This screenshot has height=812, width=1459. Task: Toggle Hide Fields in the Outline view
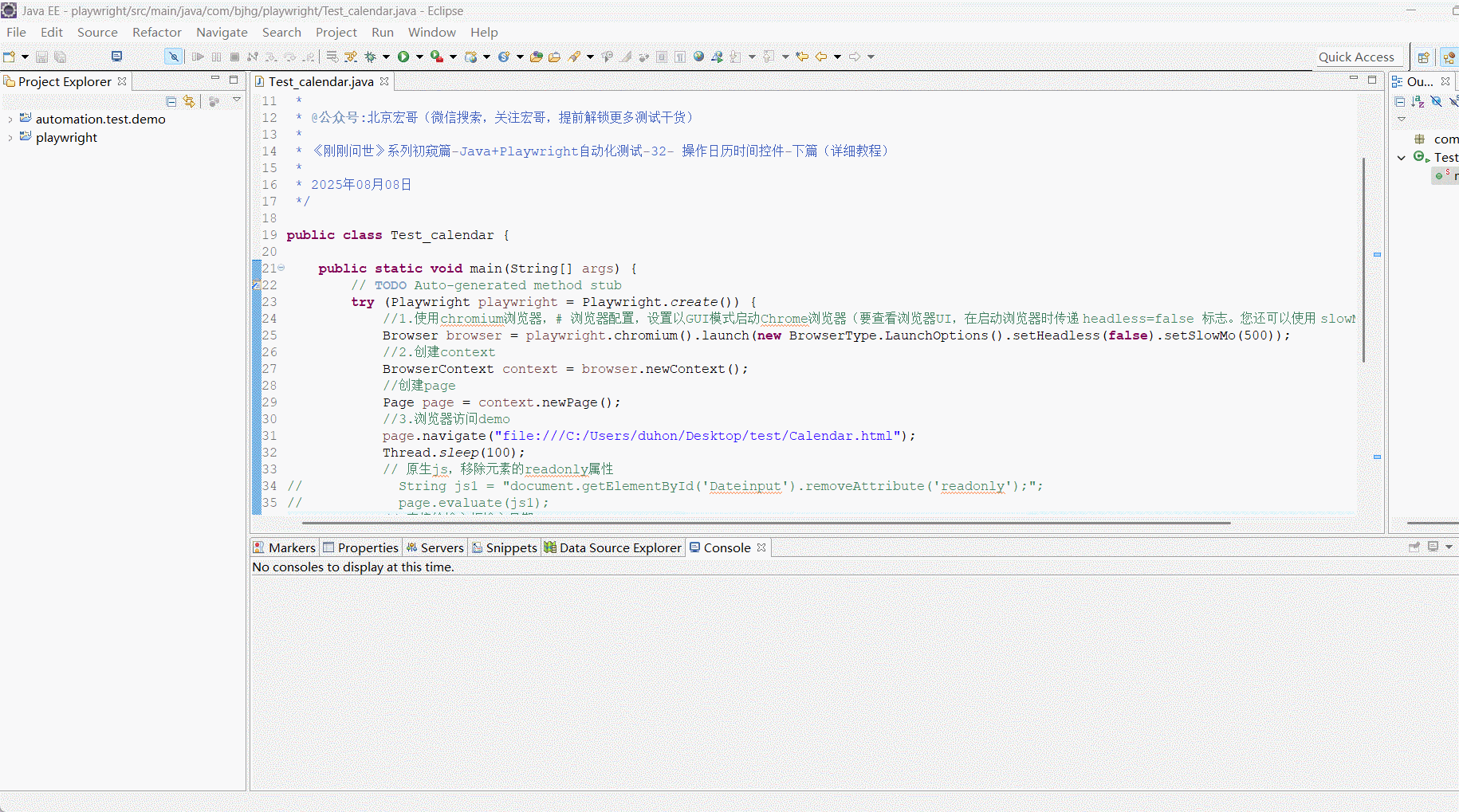(x=1436, y=101)
